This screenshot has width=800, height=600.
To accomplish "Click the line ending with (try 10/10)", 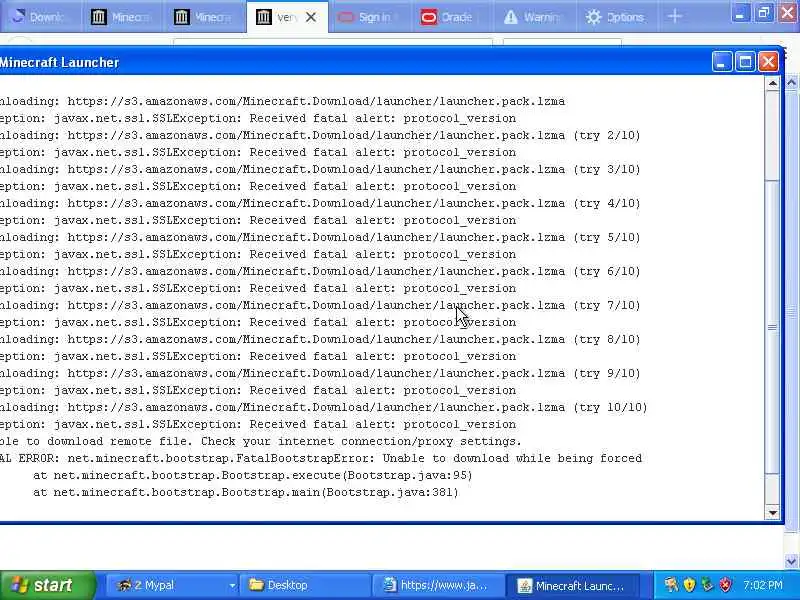I will point(323,408).
